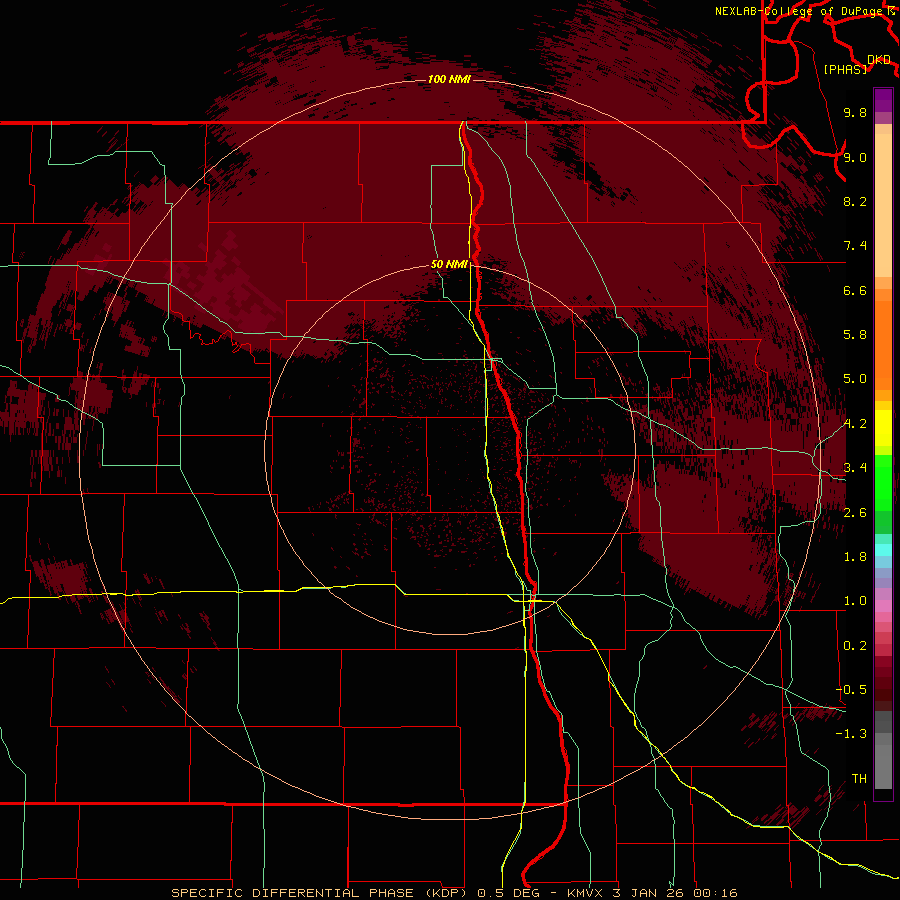Pick the pink segment of the color bar
The image size is (900, 900).
click(x=883, y=606)
